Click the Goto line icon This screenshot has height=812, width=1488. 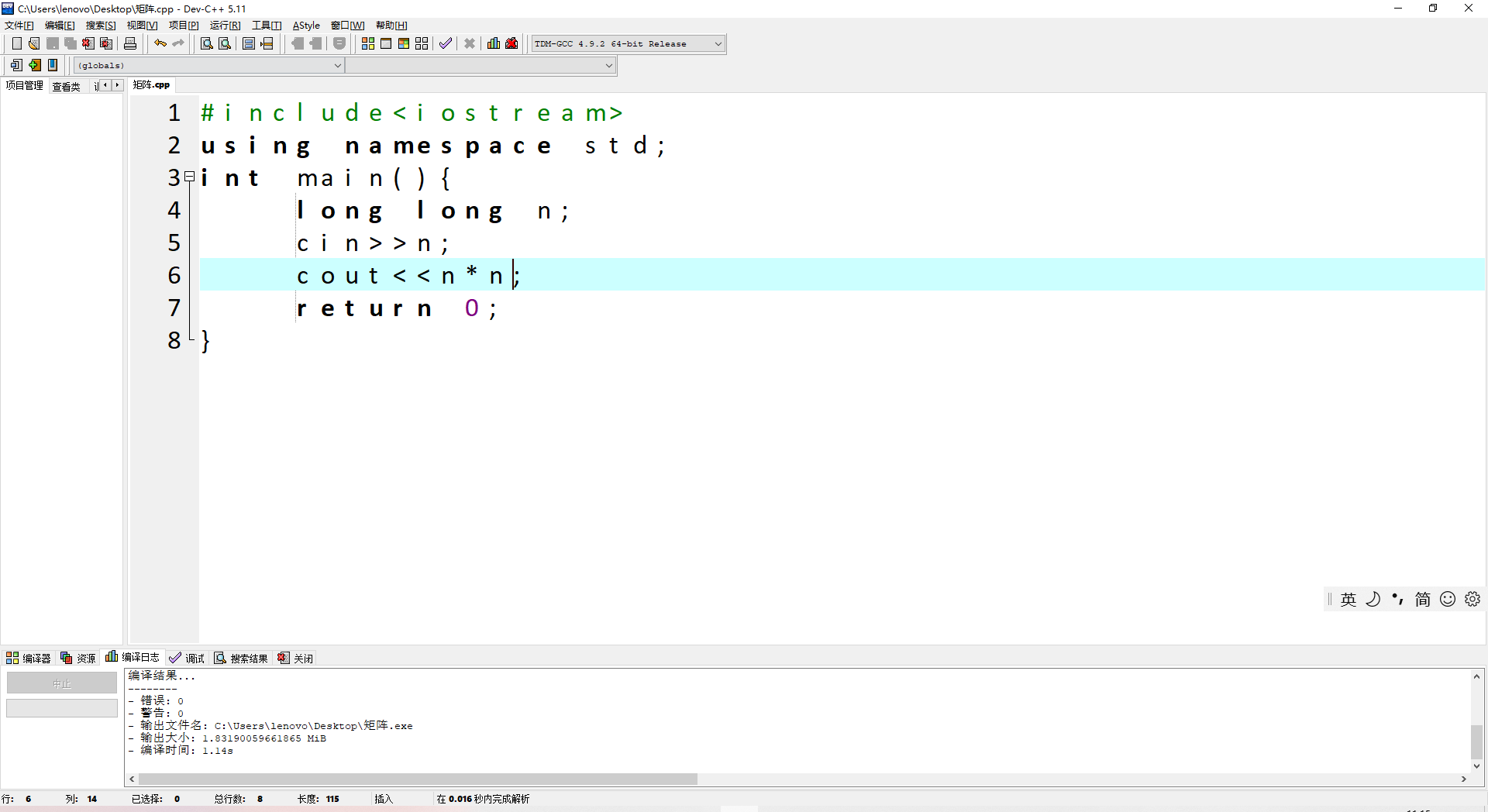(x=267, y=43)
